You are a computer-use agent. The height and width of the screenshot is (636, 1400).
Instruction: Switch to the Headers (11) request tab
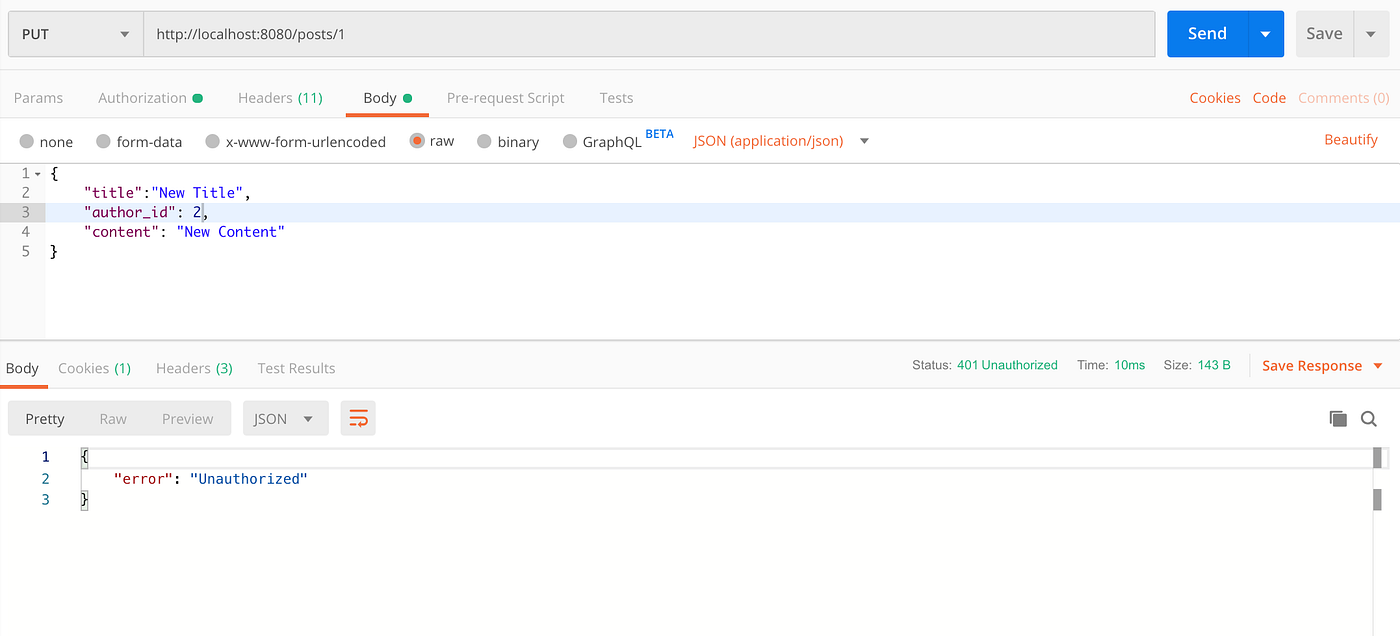pyautogui.click(x=280, y=98)
